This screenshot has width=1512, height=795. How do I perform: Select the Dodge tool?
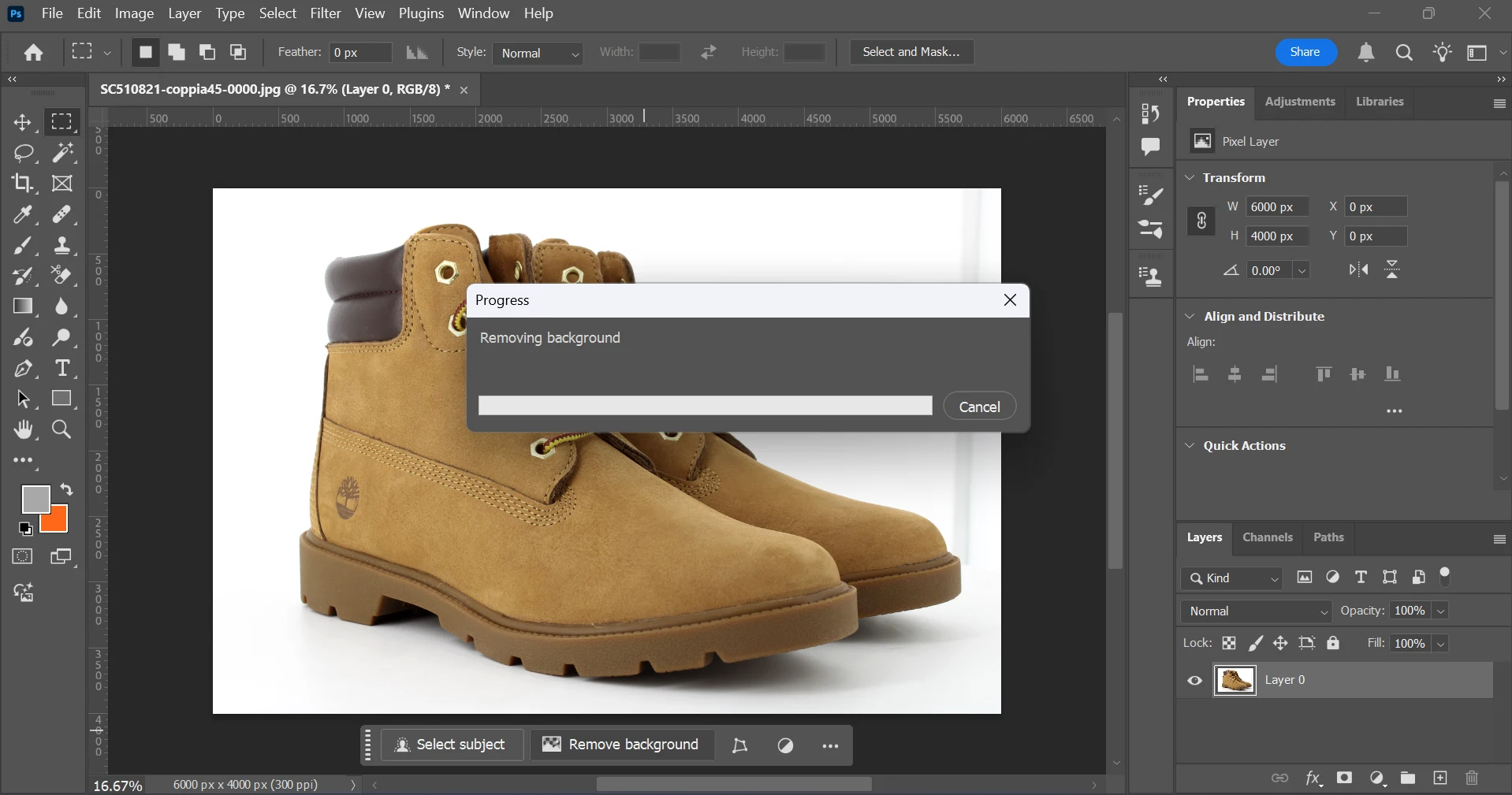tap(62, 337)
